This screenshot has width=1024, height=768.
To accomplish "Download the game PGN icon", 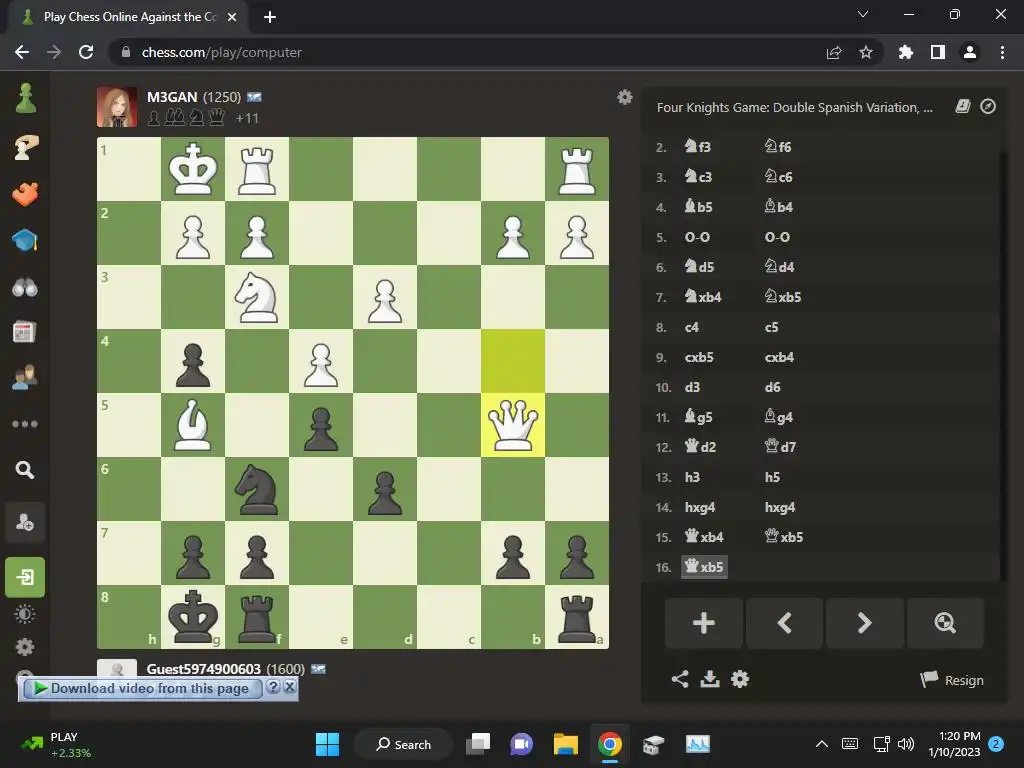I will click(710, 679).
